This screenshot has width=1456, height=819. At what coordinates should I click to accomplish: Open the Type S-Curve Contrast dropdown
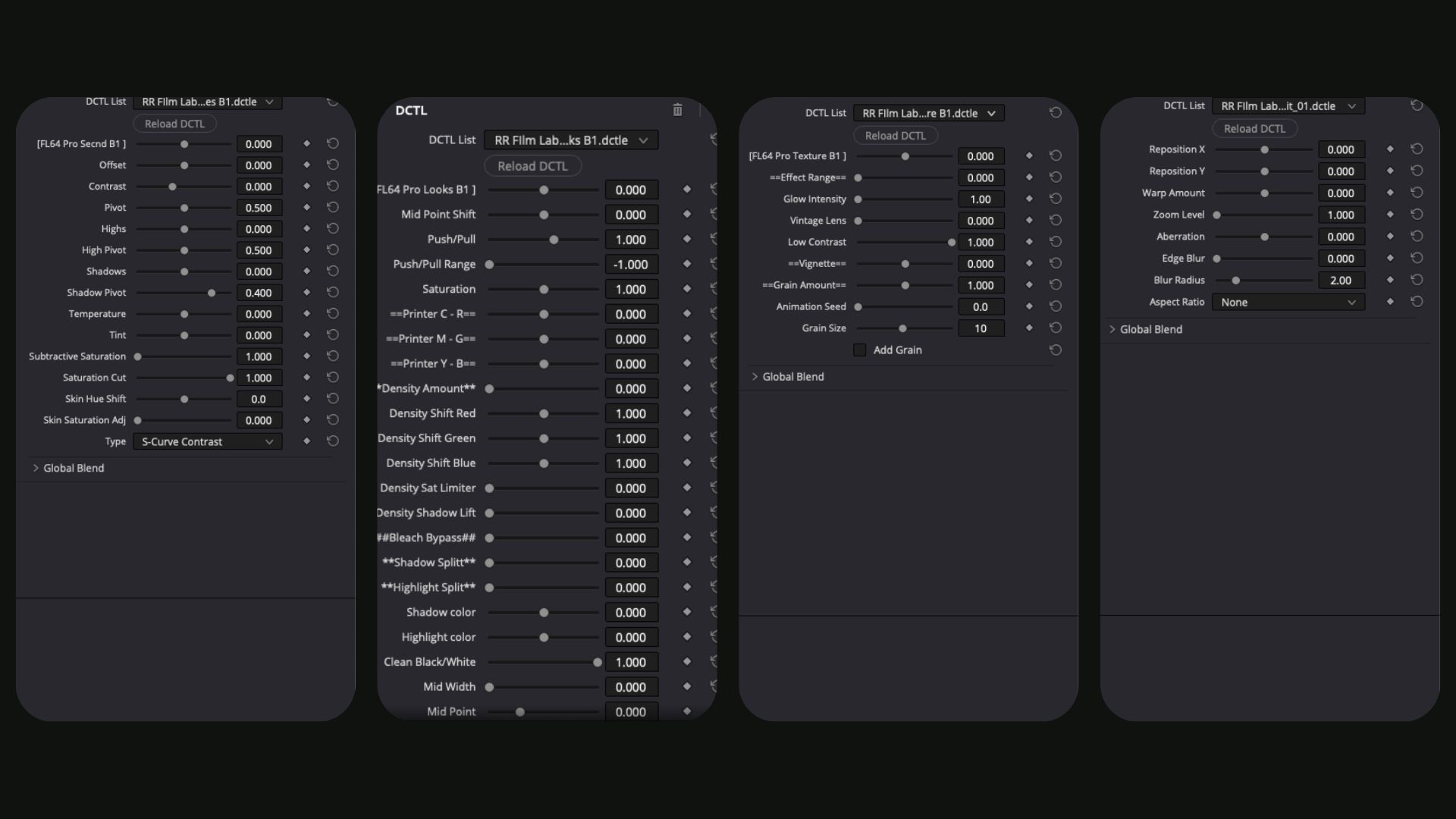(207, 441)
